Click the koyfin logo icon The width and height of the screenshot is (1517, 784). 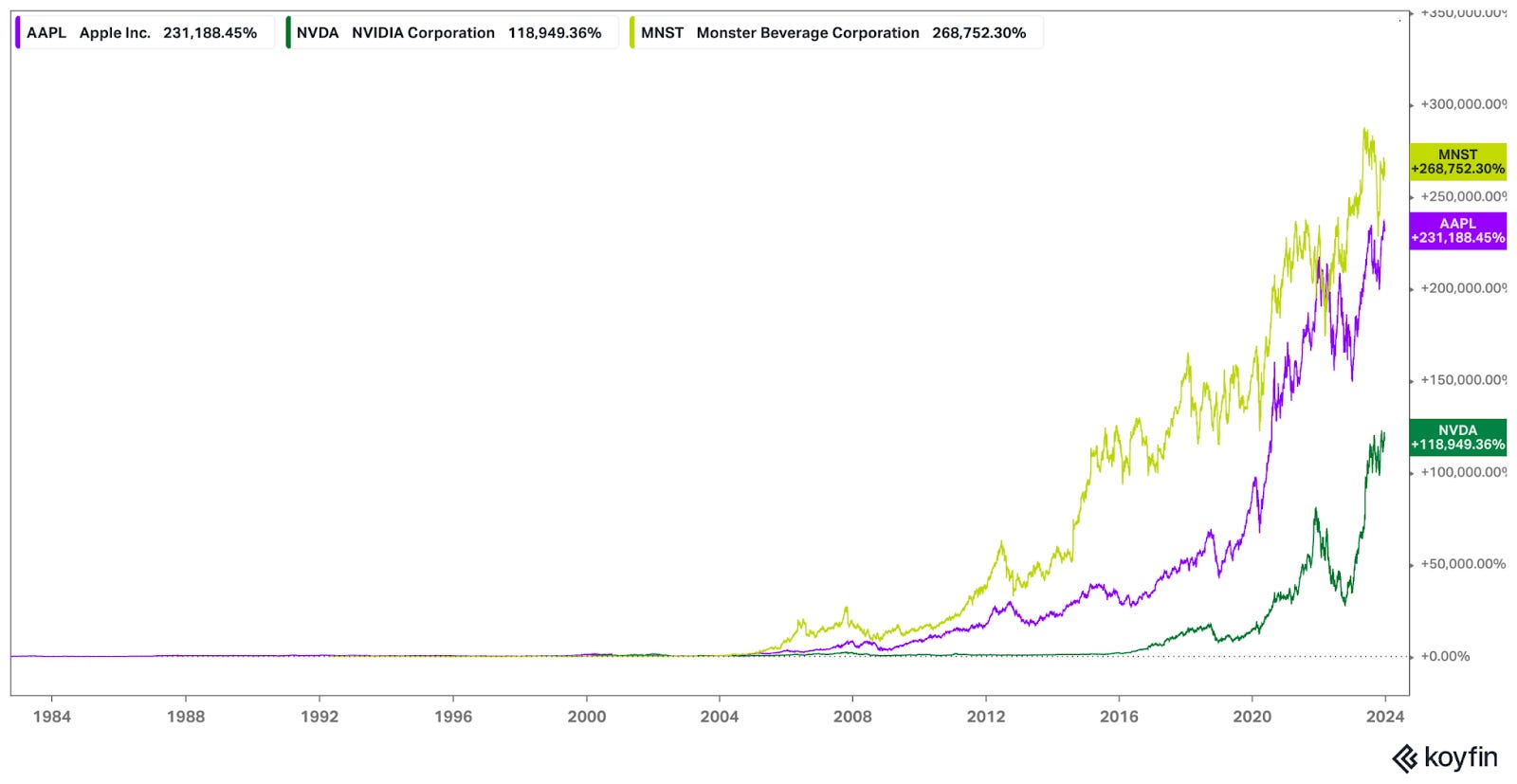point(1404,758)
